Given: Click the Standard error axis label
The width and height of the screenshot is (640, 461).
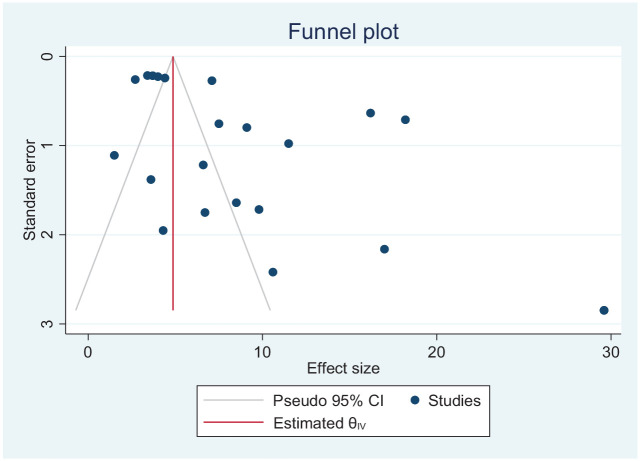Looking at the screenshot, I should point(31,191).
